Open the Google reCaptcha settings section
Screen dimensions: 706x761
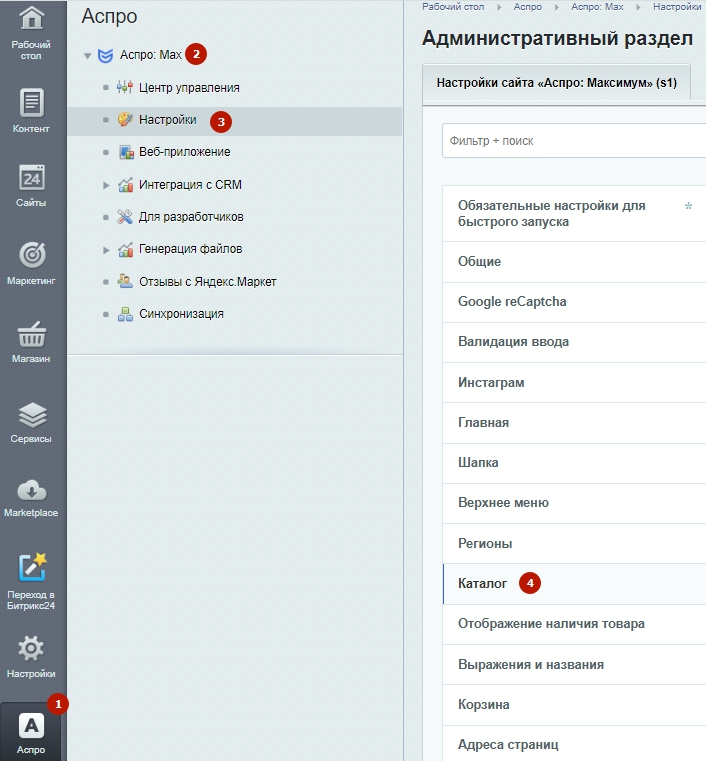574,302
